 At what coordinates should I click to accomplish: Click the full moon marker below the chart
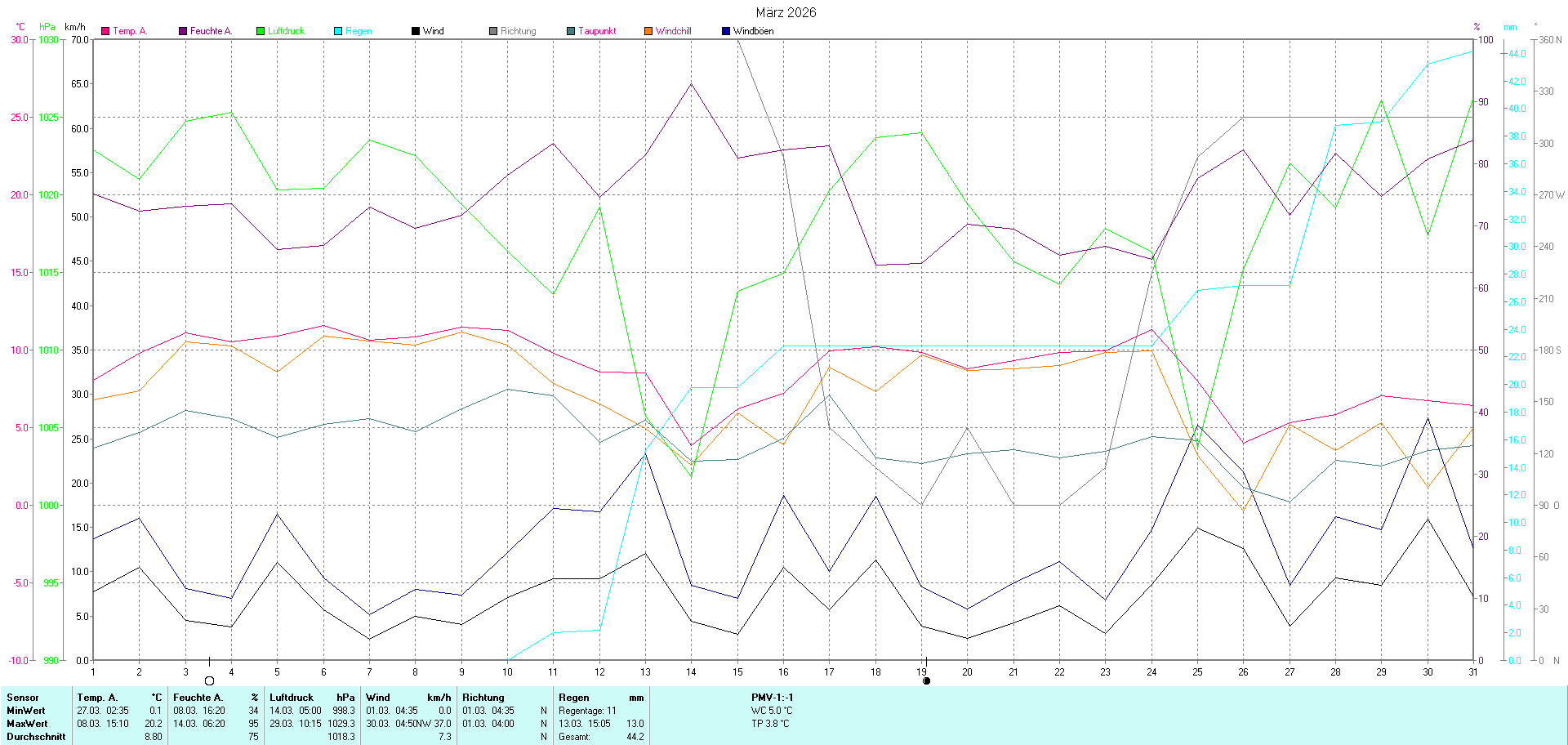pos(210,681)
